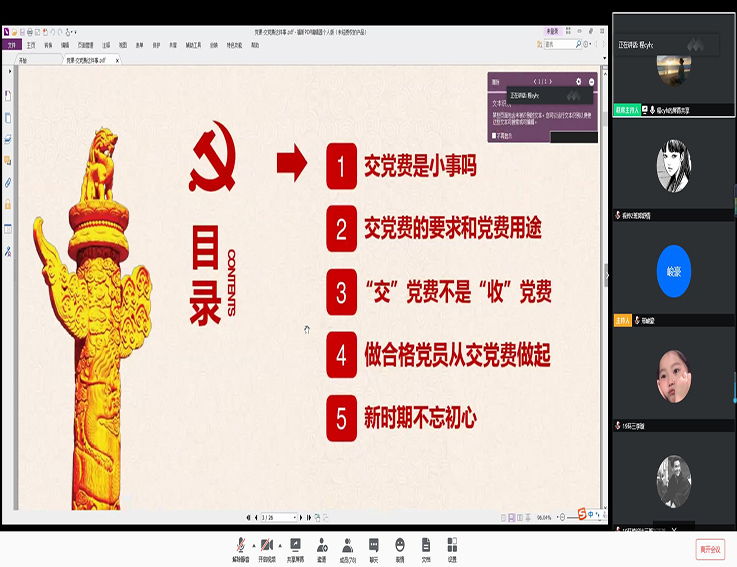737x567 pixels.
Task: Click Save icon in PDF quick toolbar
Action: tap(22, 32)
